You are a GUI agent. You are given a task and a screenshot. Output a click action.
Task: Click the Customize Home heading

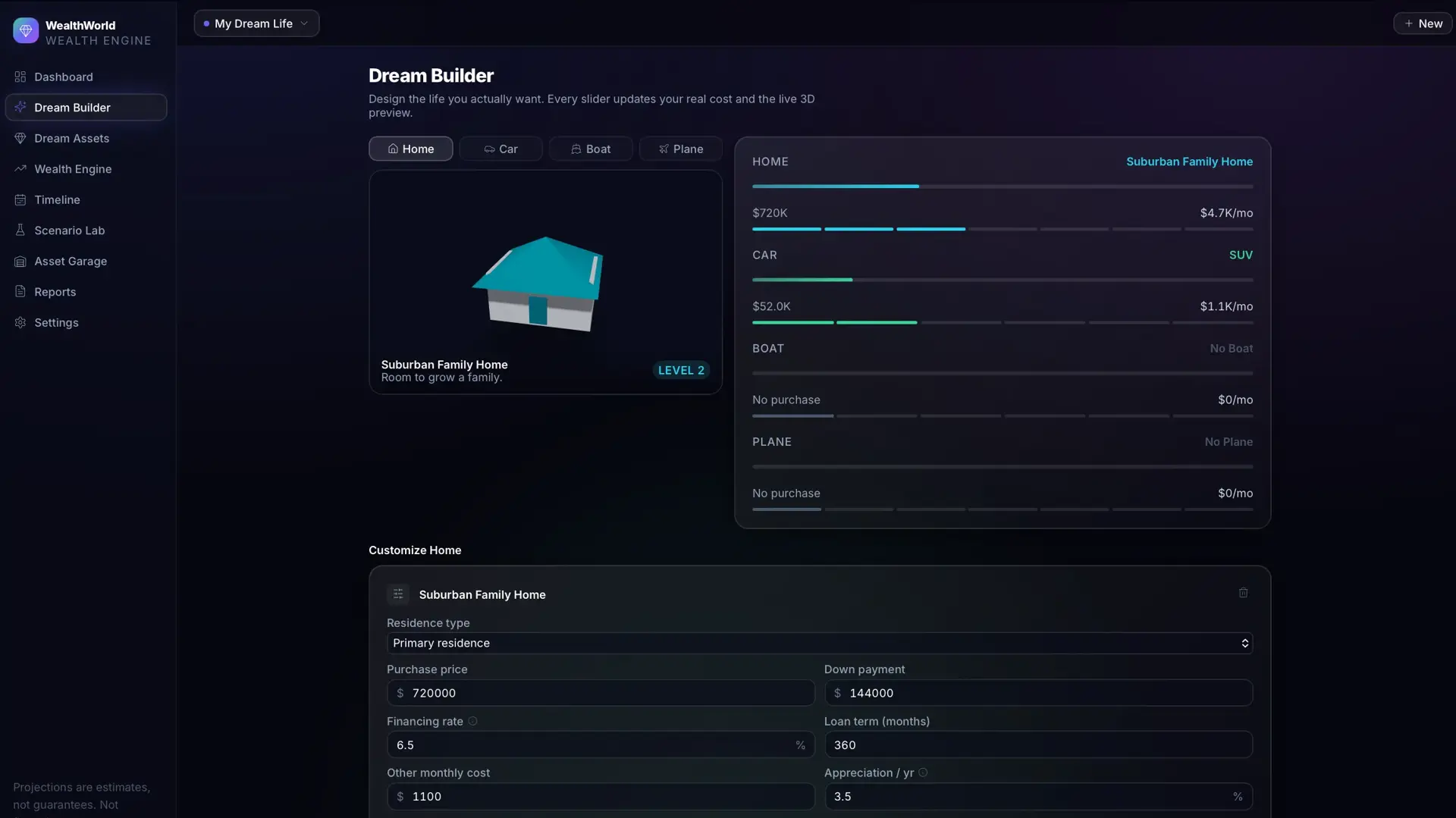tap(415, 550)
